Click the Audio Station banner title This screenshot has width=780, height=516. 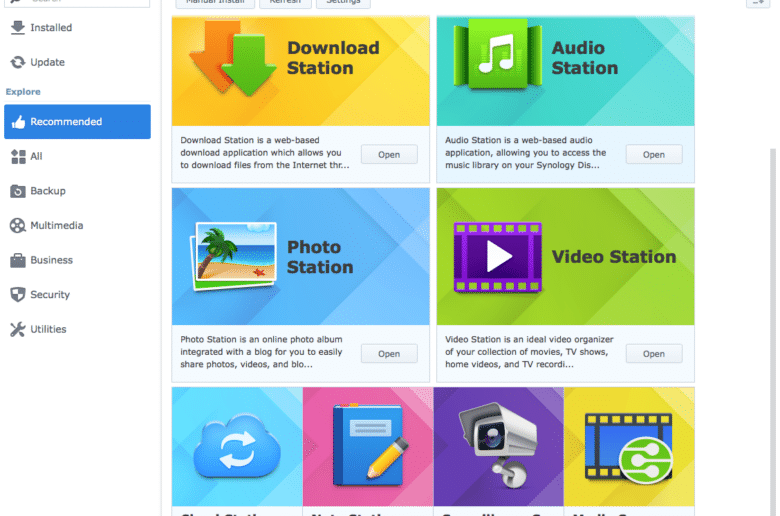585,58
